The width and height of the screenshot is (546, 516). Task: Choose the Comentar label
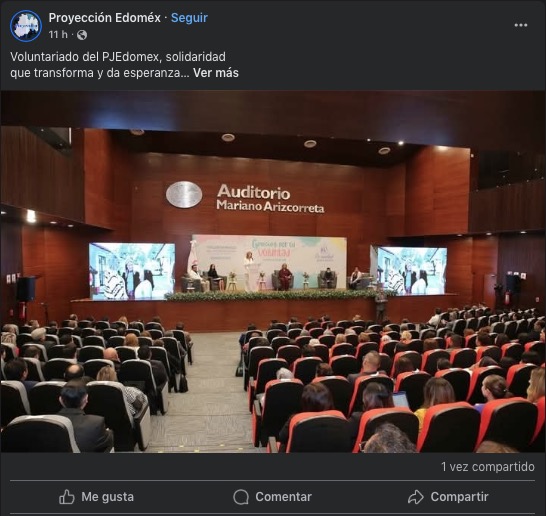pyautogui.click(x=283, y=497)
